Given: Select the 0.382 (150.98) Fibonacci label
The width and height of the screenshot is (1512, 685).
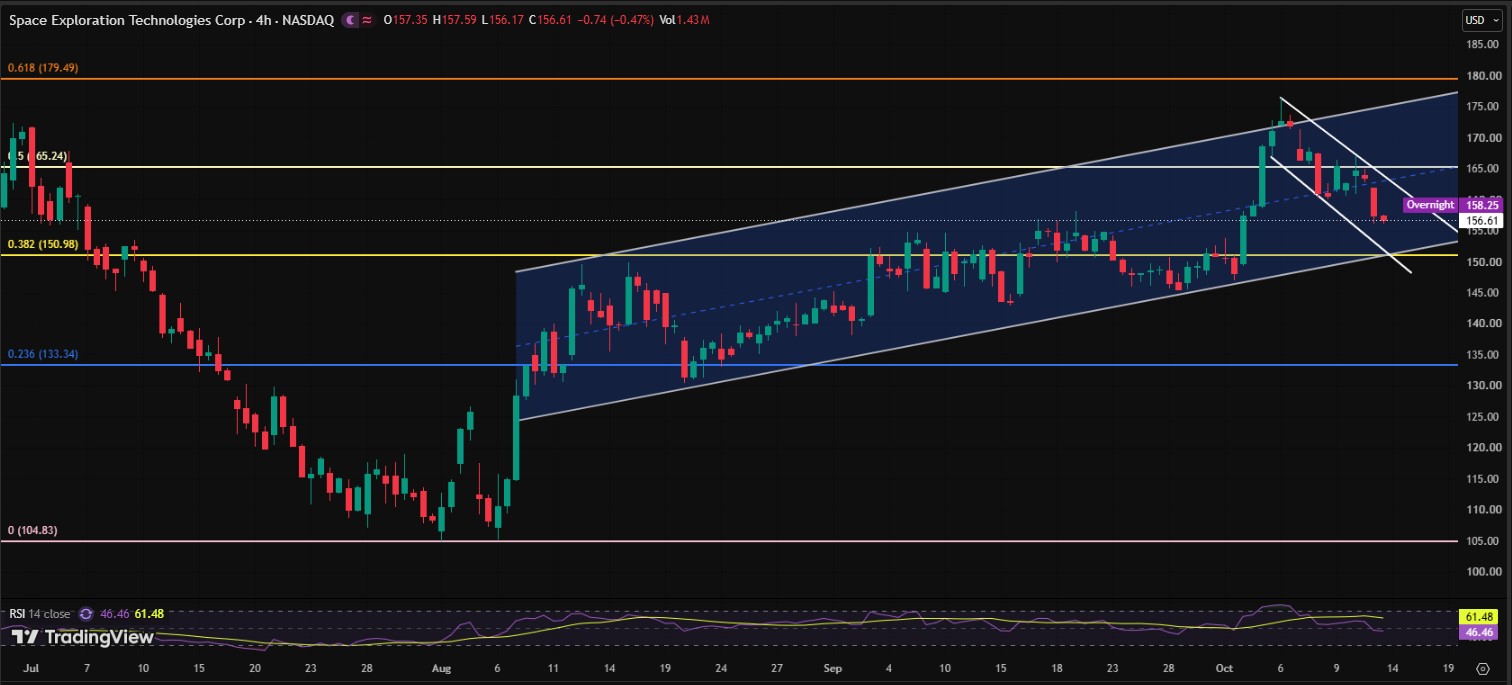Looking at the screenshot, I should tap(43, 244).
